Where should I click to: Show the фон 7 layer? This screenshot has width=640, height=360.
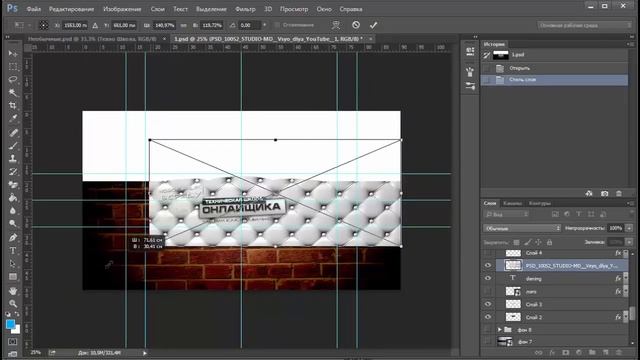(488, 342)
